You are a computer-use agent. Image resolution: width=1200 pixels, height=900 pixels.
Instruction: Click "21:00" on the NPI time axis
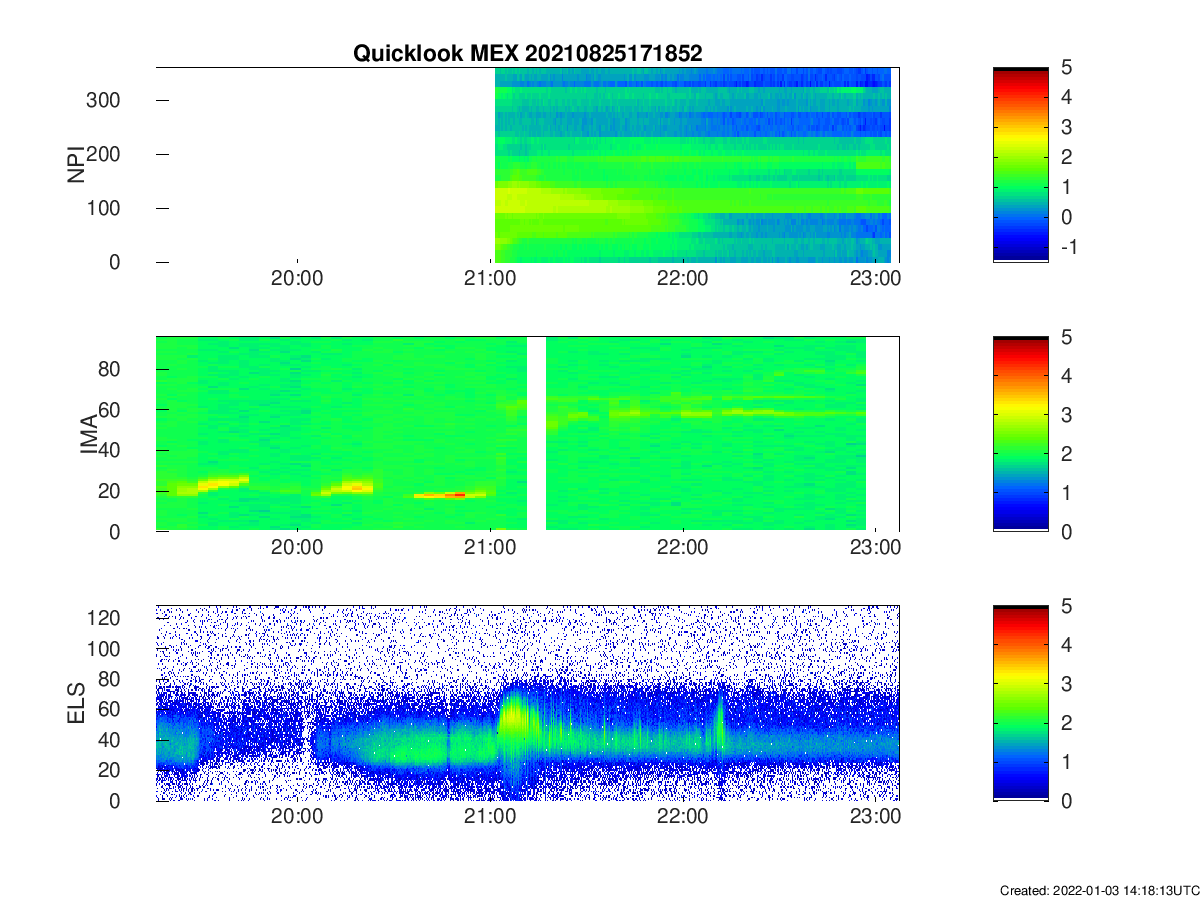pos(490,279)
